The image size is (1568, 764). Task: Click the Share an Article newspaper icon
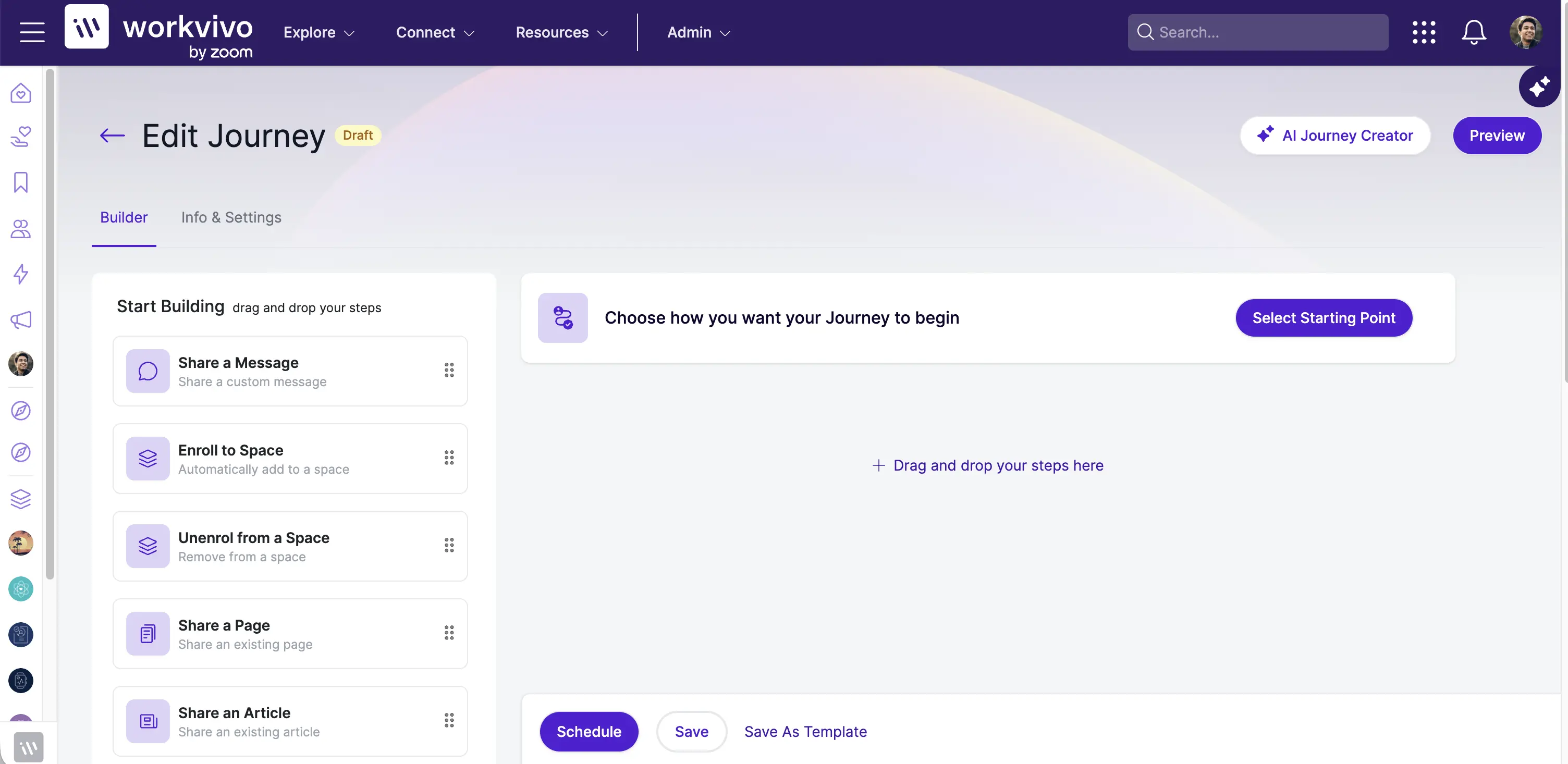point(148,721)
